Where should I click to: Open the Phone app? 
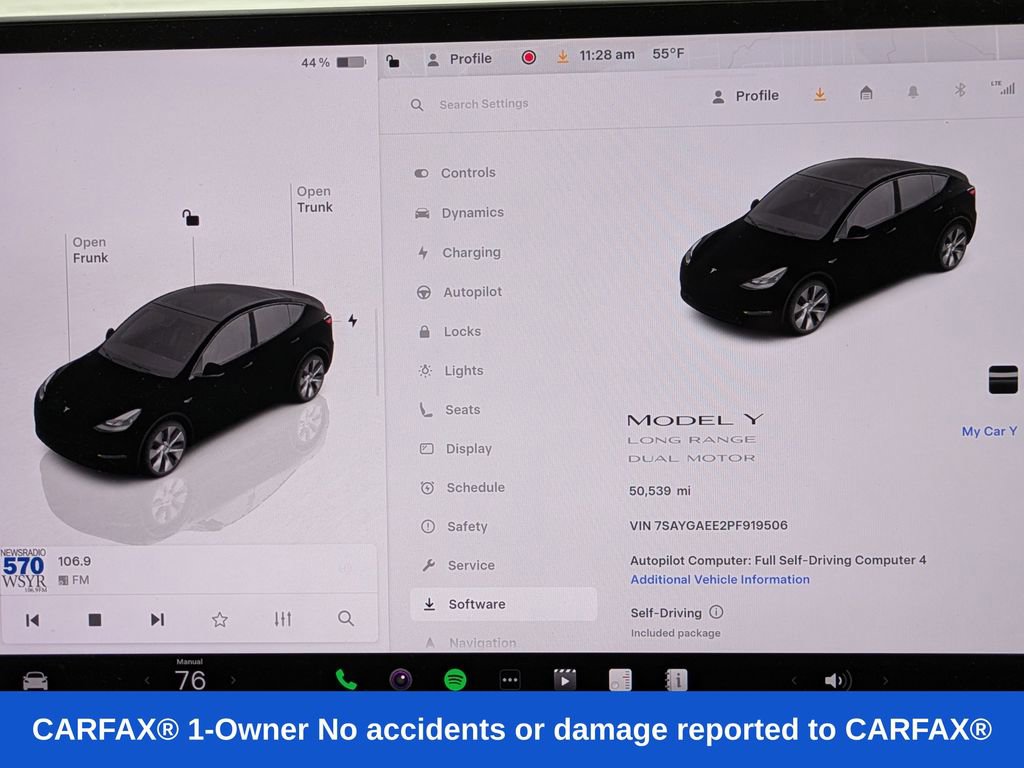coord(346,680)
